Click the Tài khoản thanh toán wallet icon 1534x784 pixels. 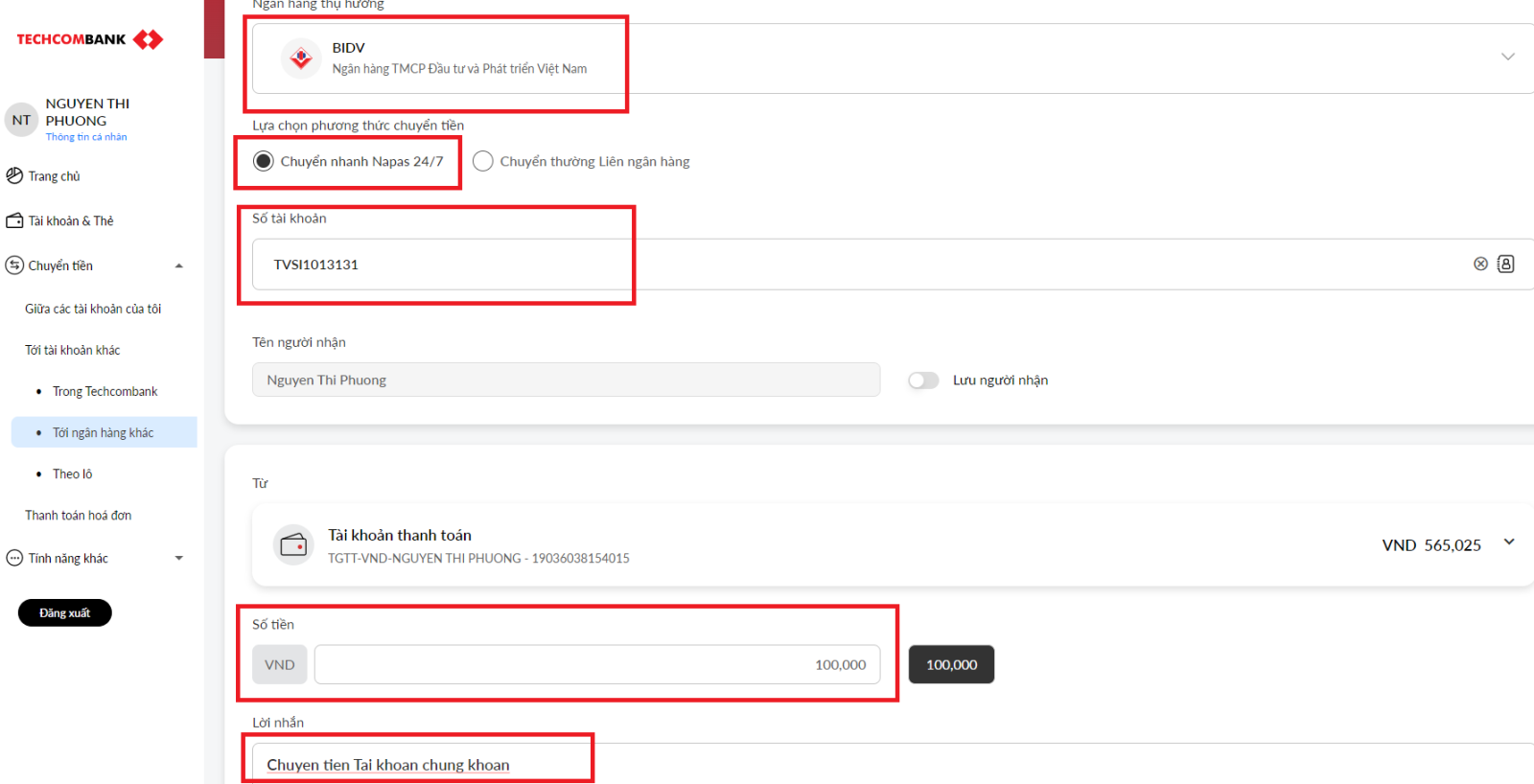293,545
